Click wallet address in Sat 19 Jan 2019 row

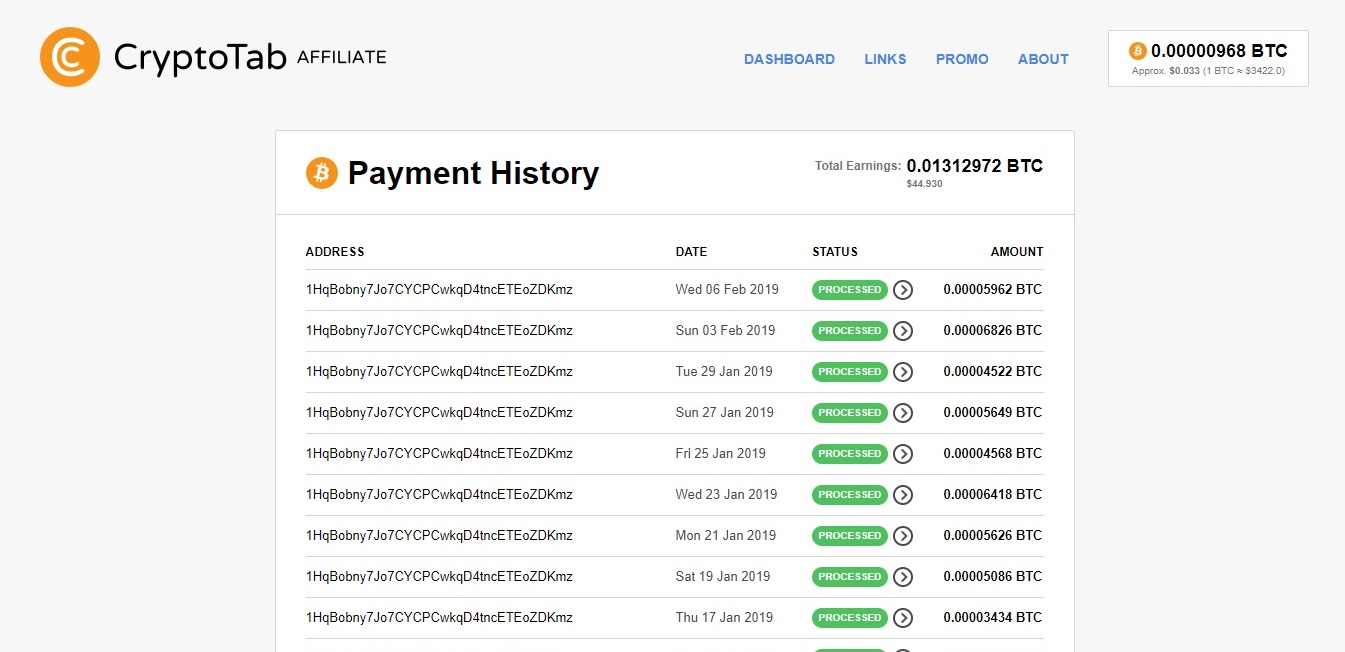point(439,577)
